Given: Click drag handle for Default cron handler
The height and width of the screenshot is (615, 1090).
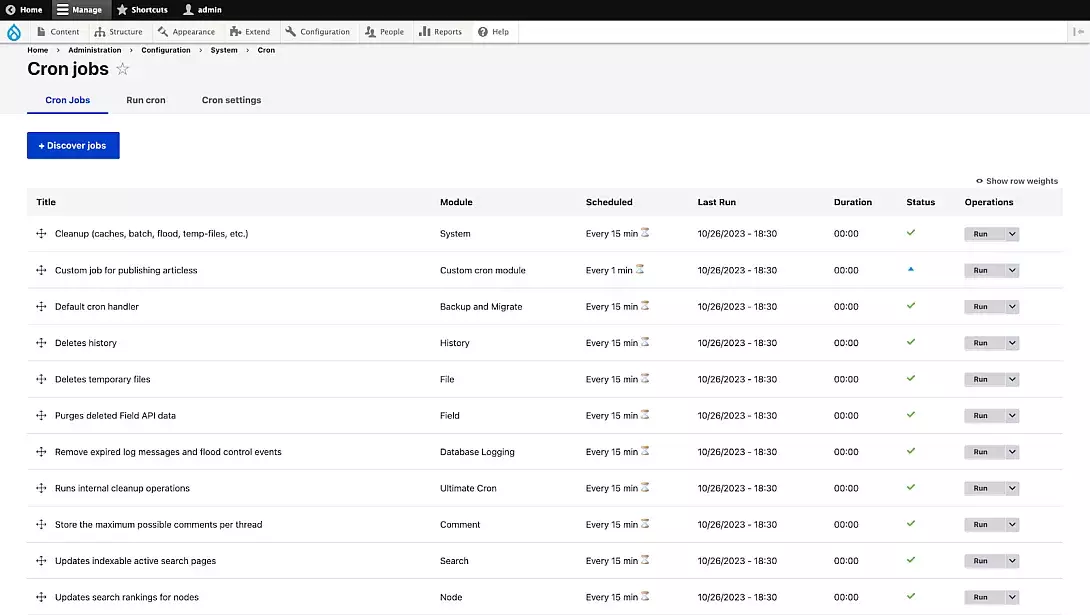Looking at the screenshot, I should (41, 307).
